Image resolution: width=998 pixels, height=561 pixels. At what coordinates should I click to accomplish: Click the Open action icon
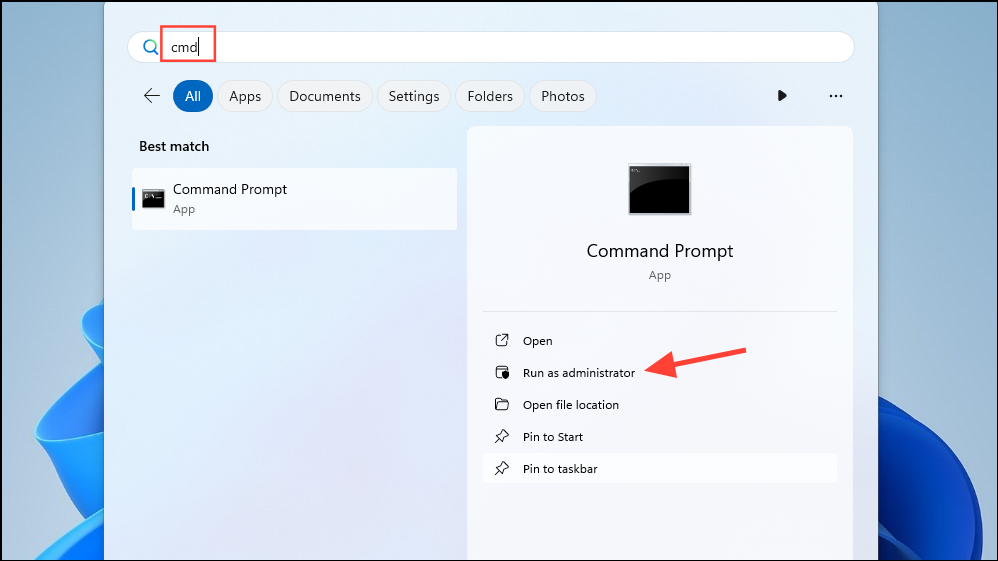point(502,341)
